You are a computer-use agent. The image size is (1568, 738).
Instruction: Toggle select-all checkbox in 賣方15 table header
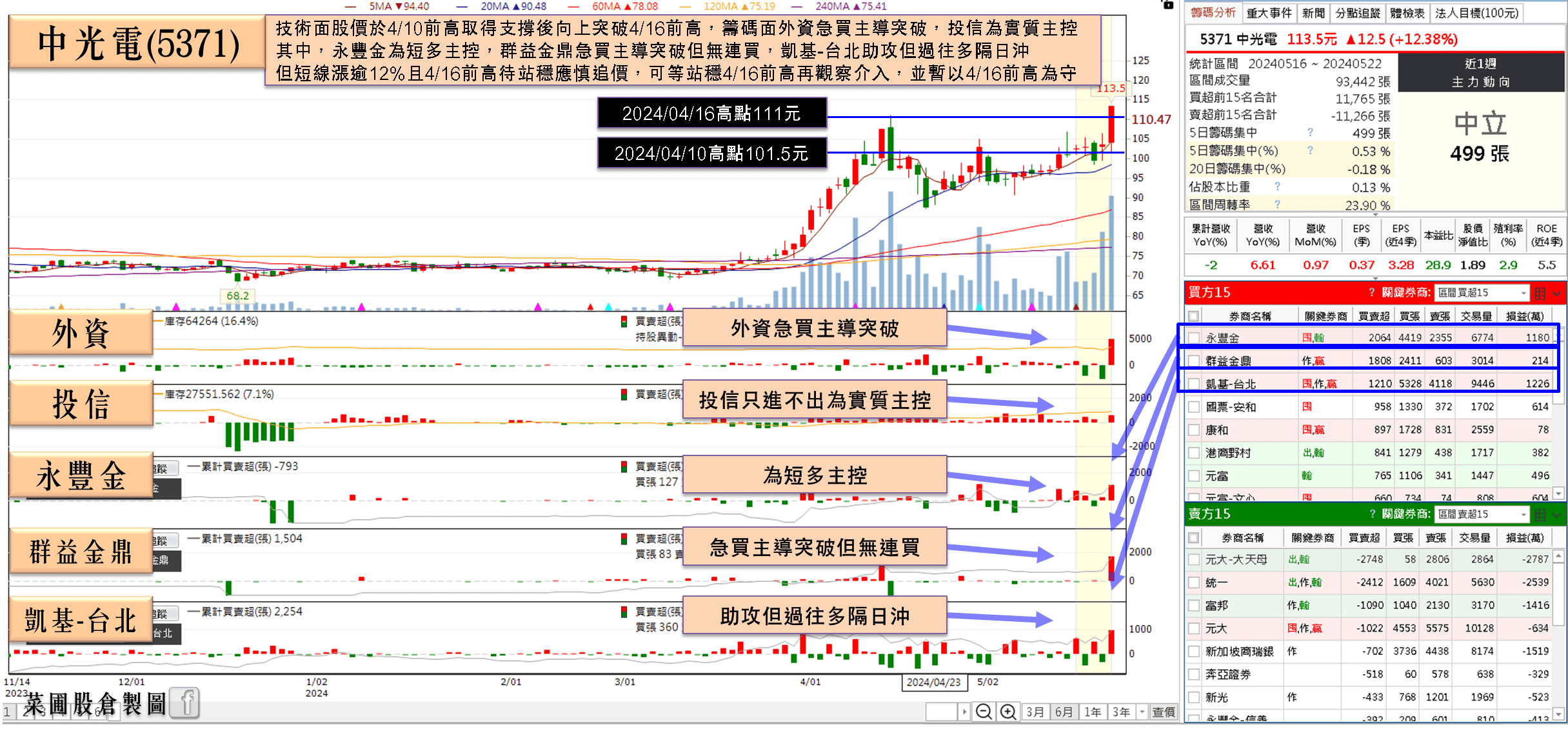[x=1194, y=537]
